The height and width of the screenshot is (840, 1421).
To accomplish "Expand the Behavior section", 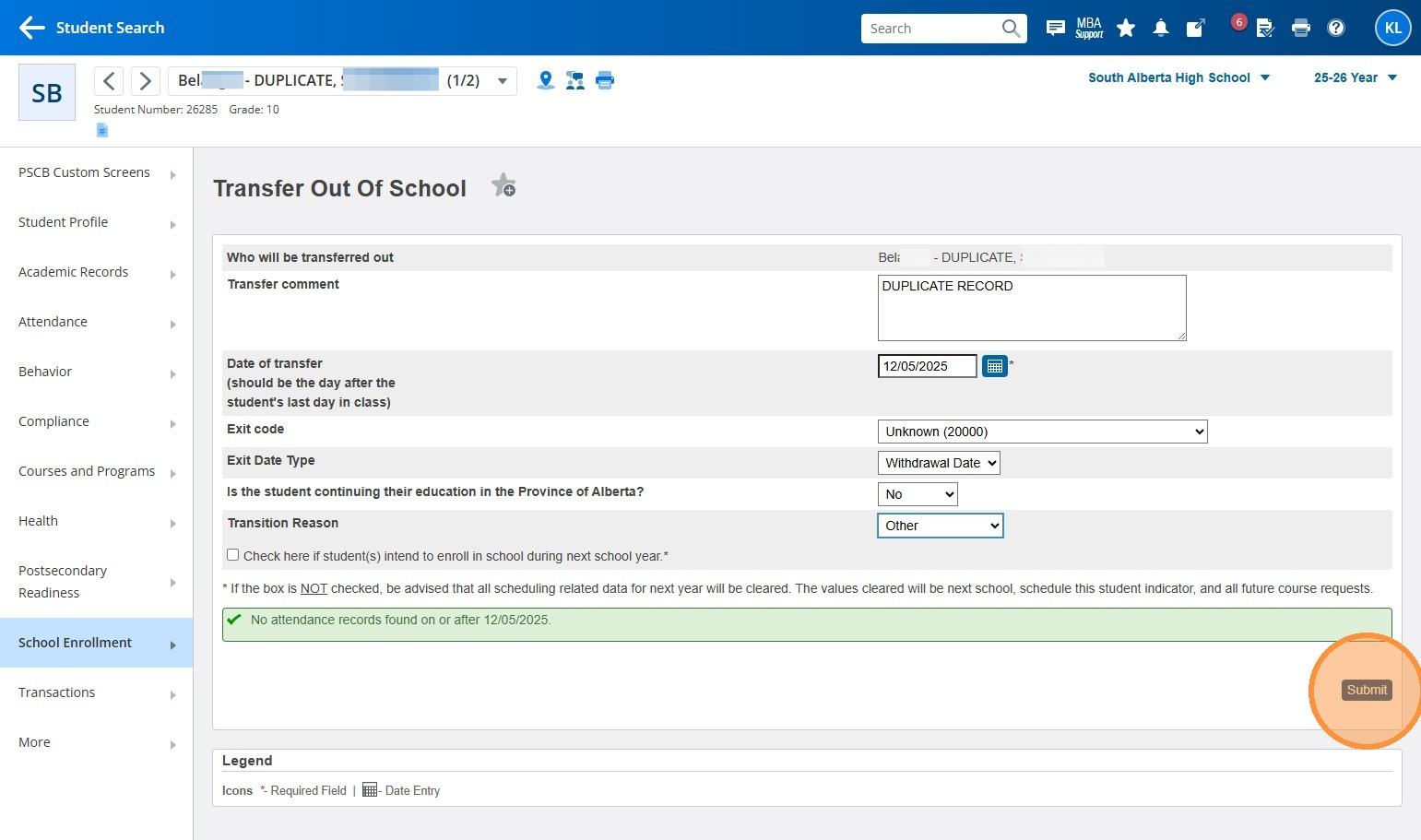I will 96,372.
